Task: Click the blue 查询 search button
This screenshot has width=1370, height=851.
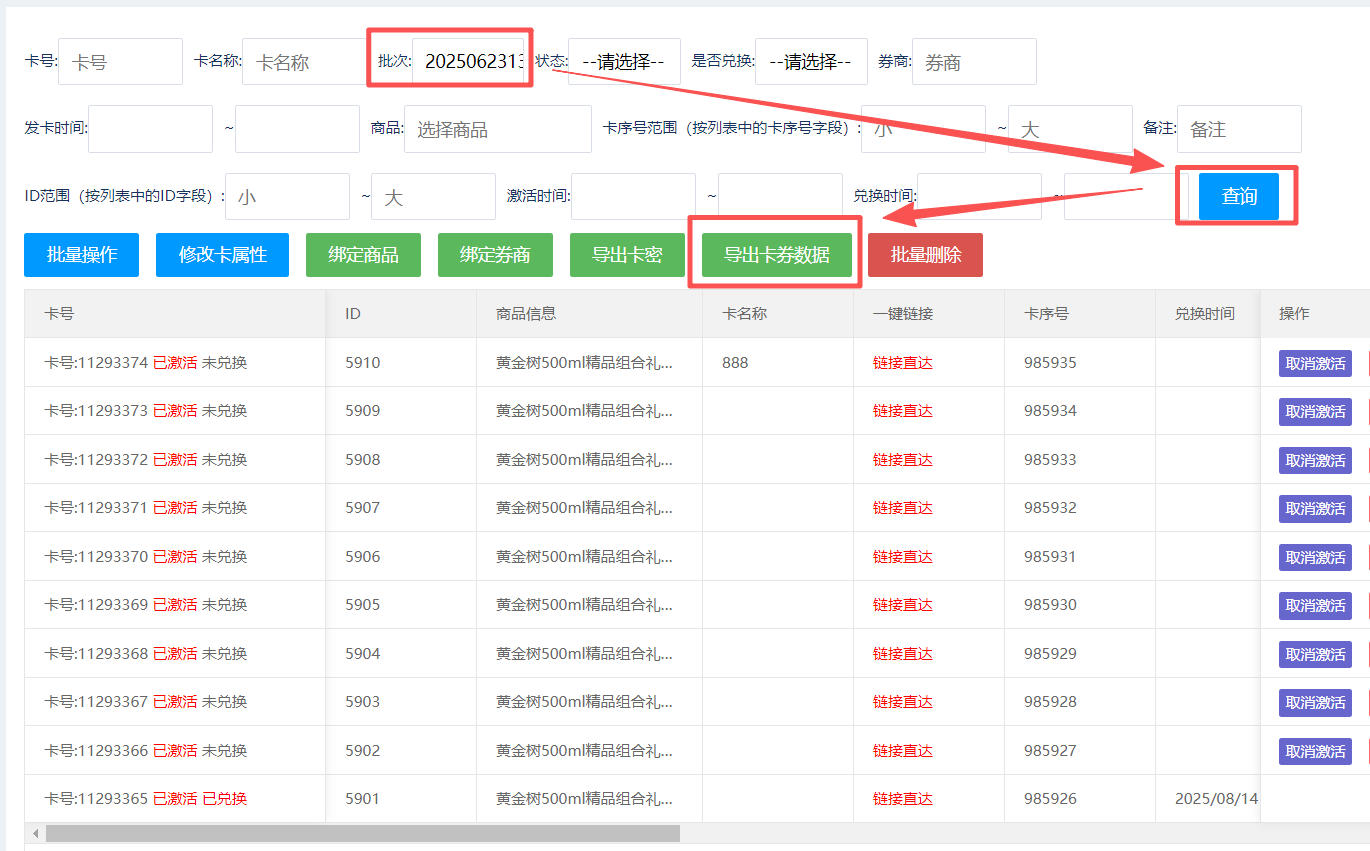Action: (x=1238, y=196)
